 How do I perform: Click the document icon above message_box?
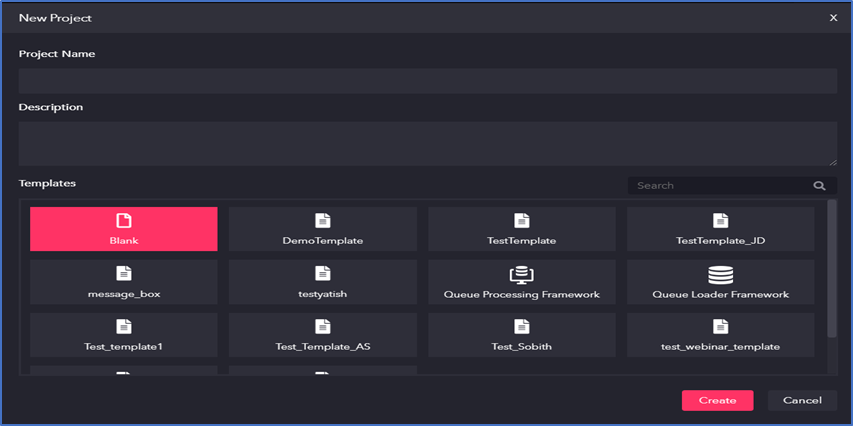[x=124, y=274]
